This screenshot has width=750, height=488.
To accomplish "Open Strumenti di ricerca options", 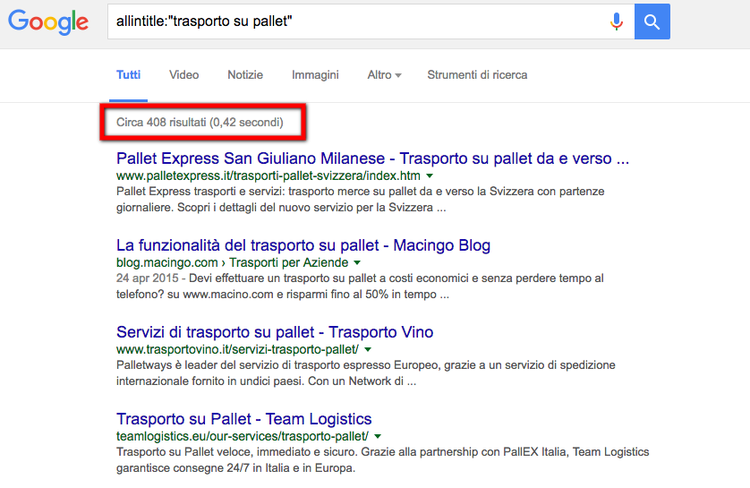I will pyautogui.click(x=477, y=75).
